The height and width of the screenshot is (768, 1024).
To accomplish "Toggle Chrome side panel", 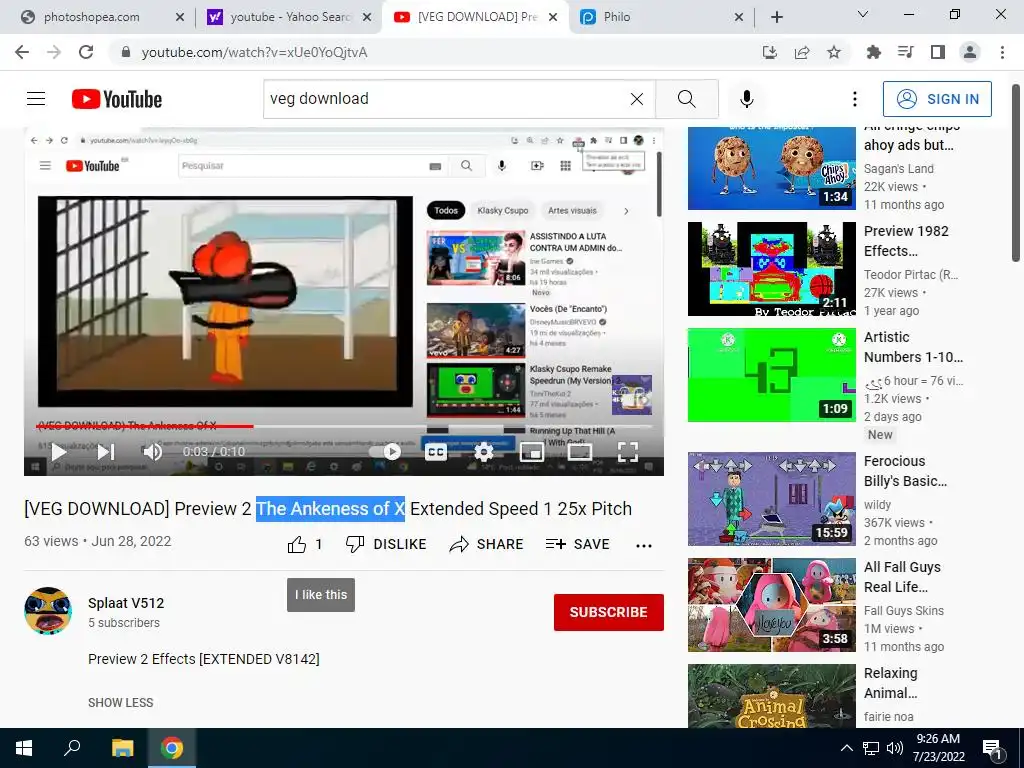I will click(938, 52).
